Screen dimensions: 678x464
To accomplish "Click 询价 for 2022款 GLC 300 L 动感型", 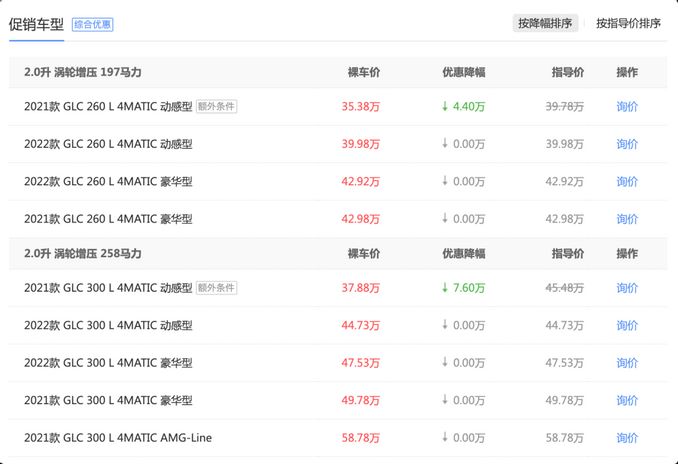I will (627, 326).
